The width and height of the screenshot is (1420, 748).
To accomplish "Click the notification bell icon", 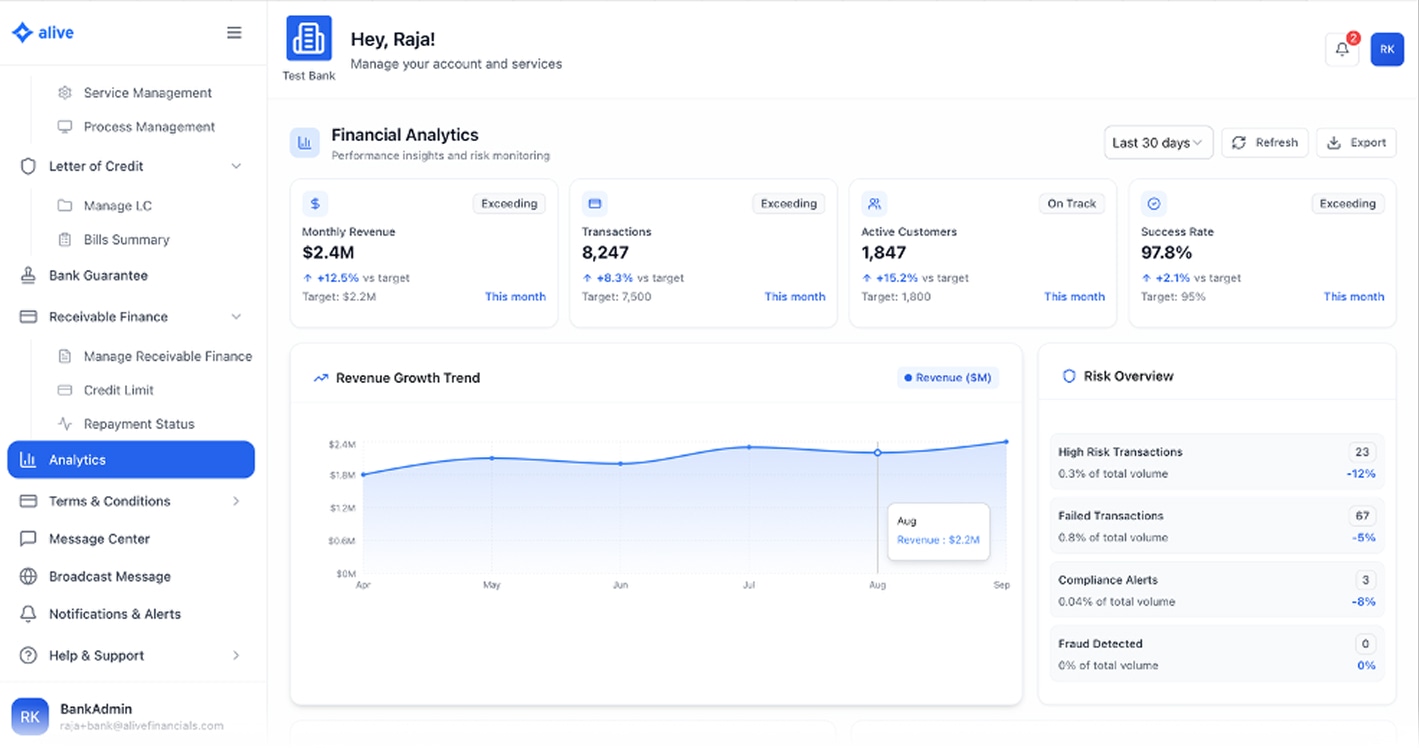I will 1342,50.
